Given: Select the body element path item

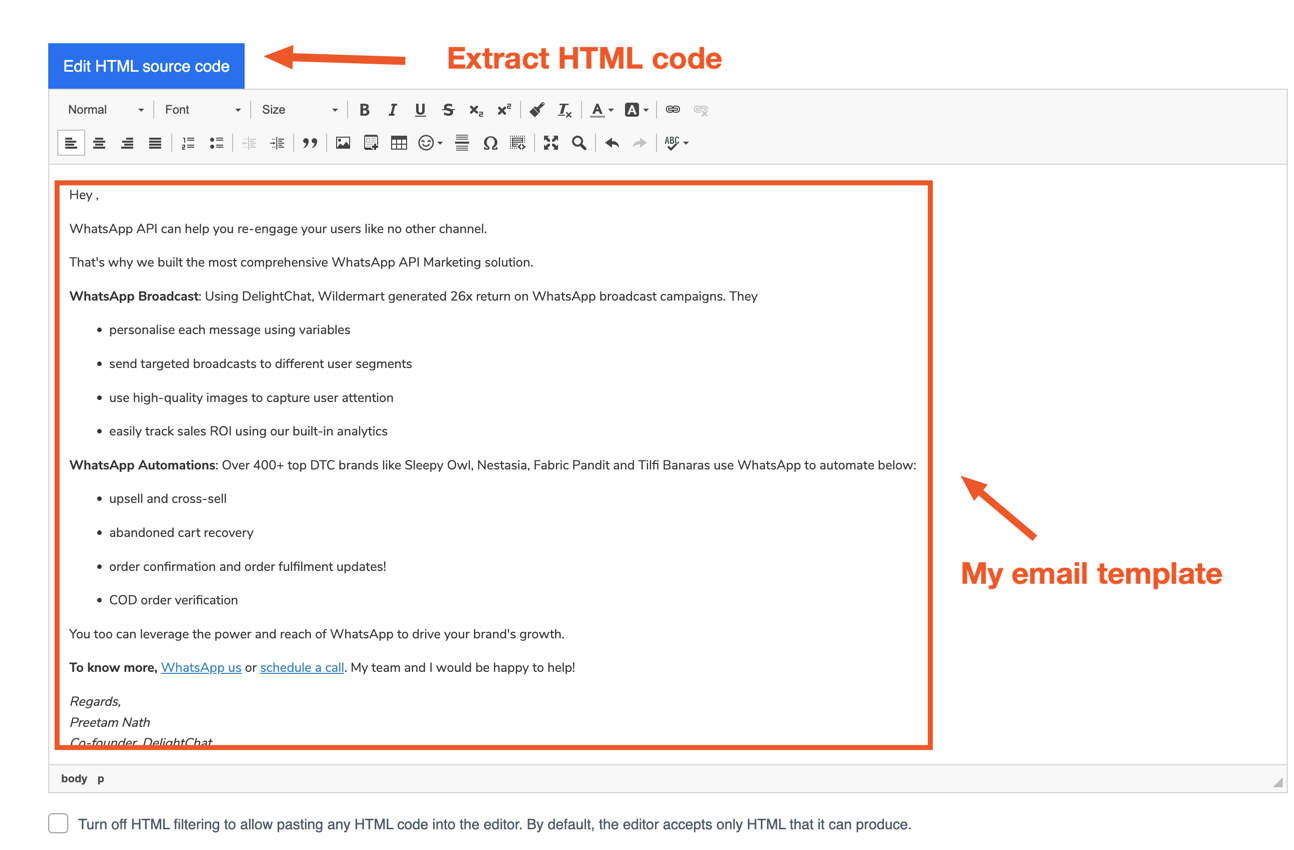Looking at the screenshot, I should point(74,778).
